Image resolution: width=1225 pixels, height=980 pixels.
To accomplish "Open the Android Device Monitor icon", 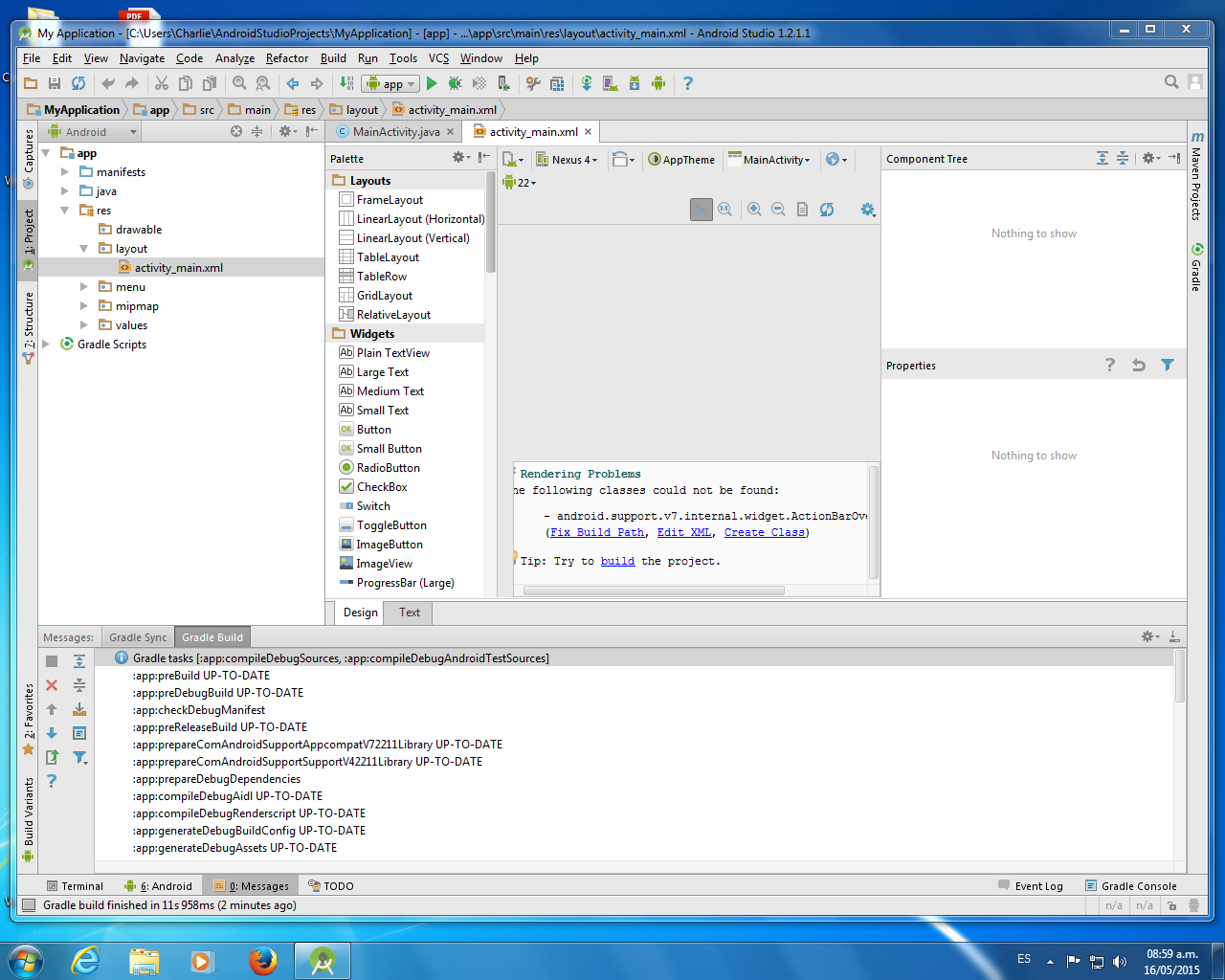I will pos(658,84).
